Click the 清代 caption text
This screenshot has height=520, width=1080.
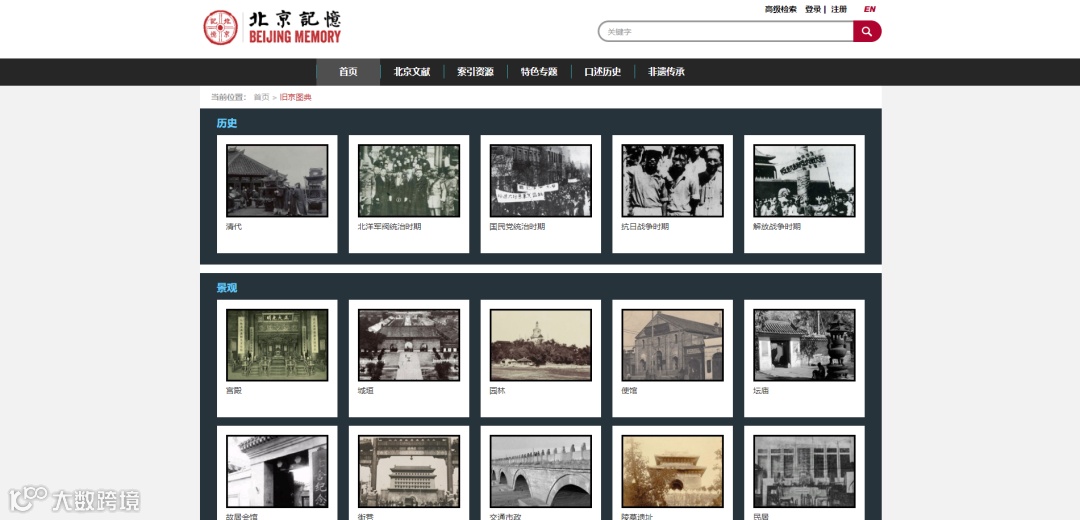click(x=234, y=227)
